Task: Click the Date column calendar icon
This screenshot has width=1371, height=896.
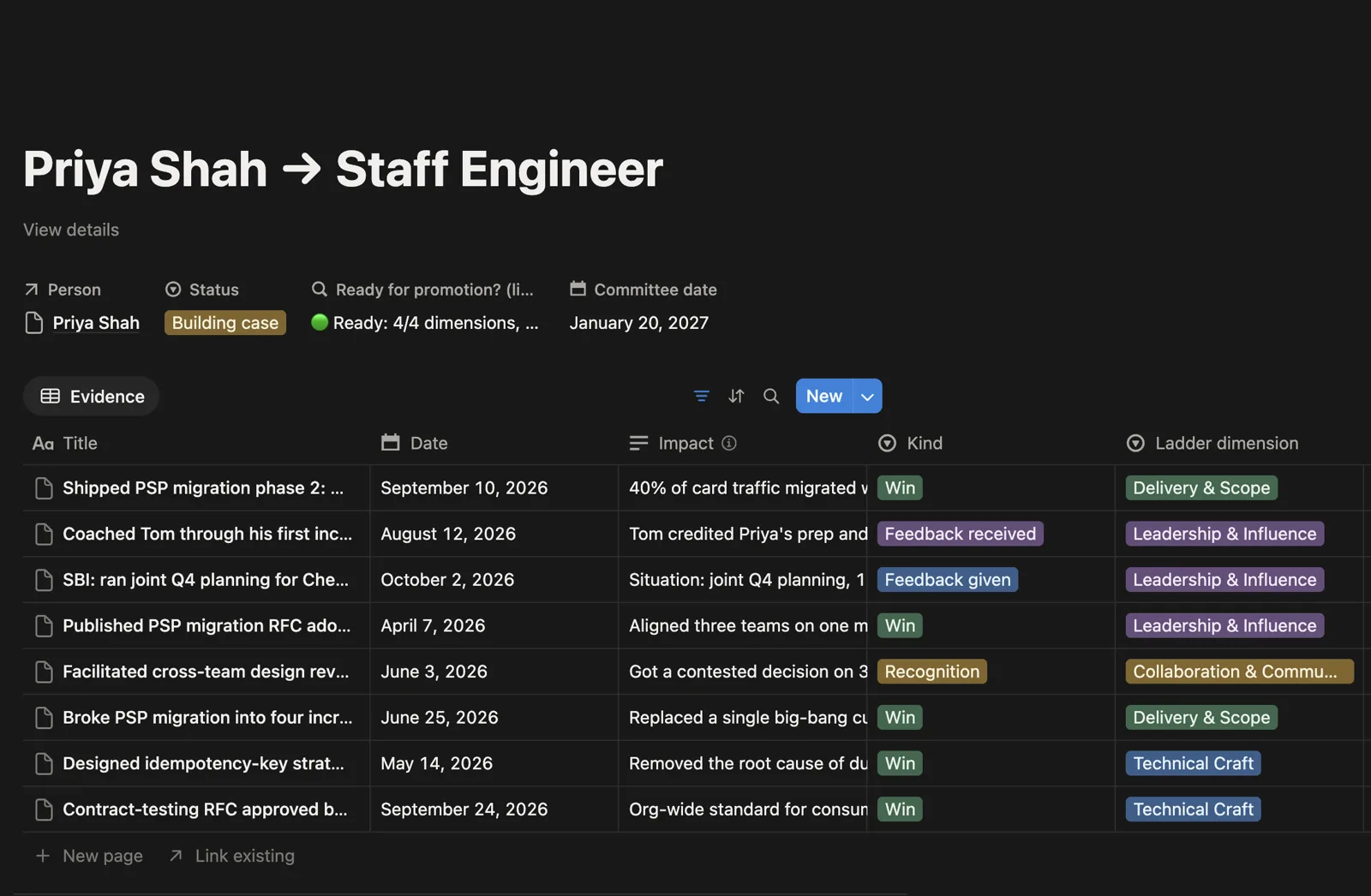Action: click(x=391, y=443)
